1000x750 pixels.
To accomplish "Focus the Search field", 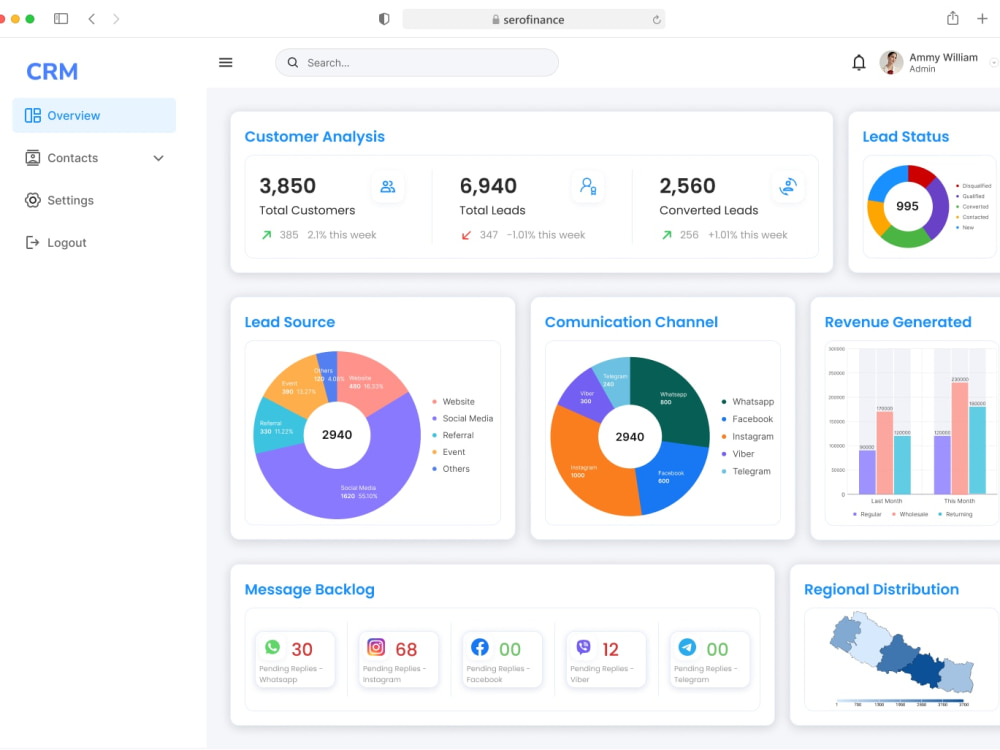I will click(x=416, y=62).
